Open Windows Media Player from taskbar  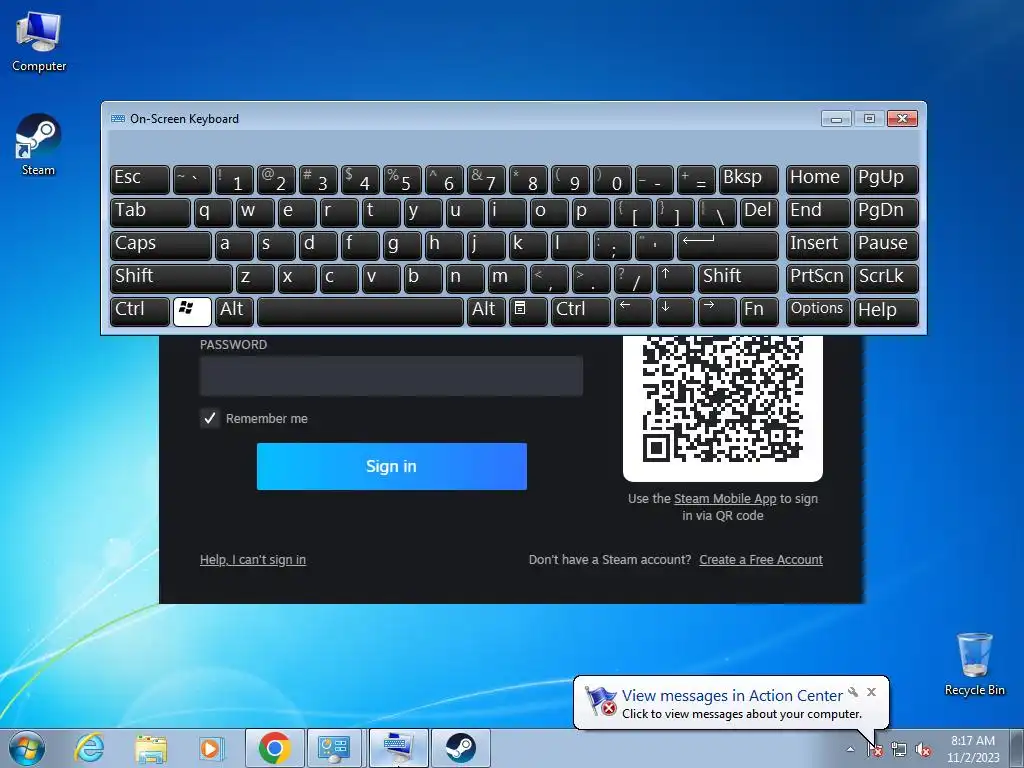212,748
